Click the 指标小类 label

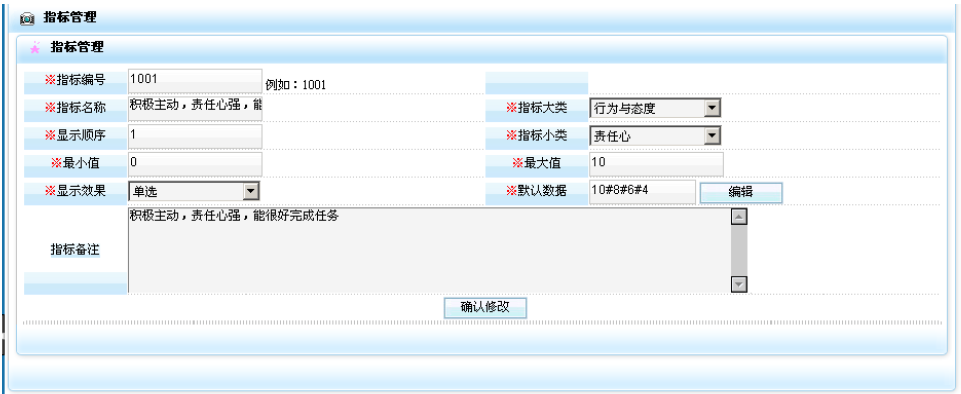tap(536, 136)
